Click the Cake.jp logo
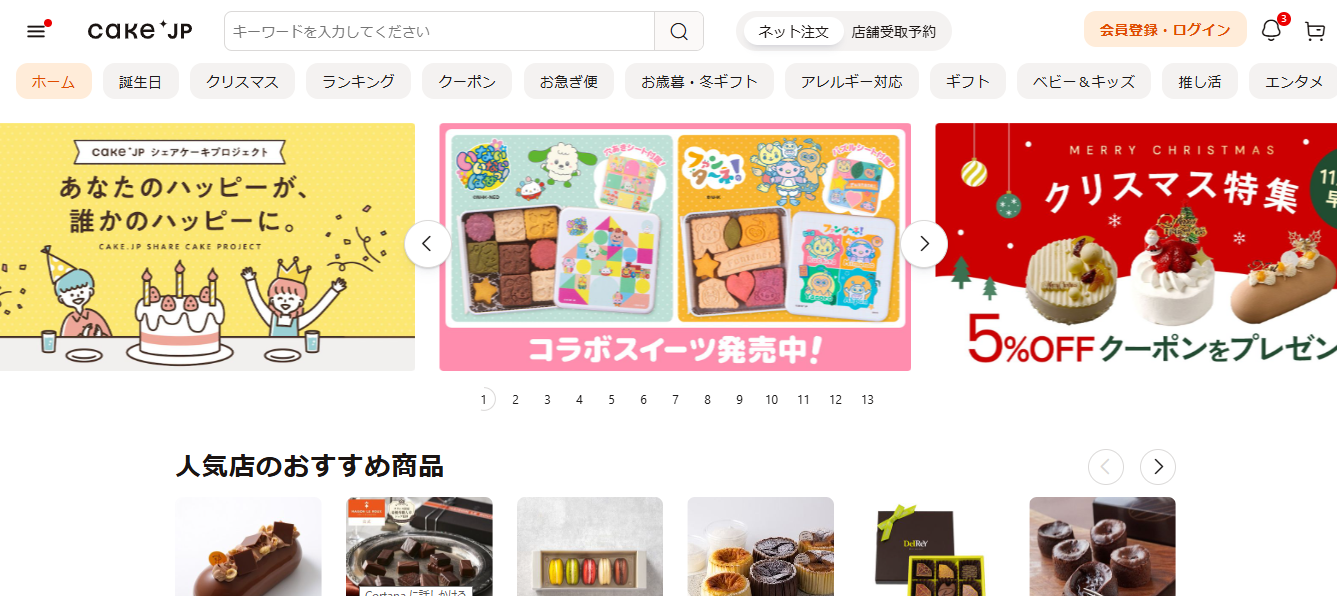The width and height of the screenshot is (1337, 596). [140, 31]
